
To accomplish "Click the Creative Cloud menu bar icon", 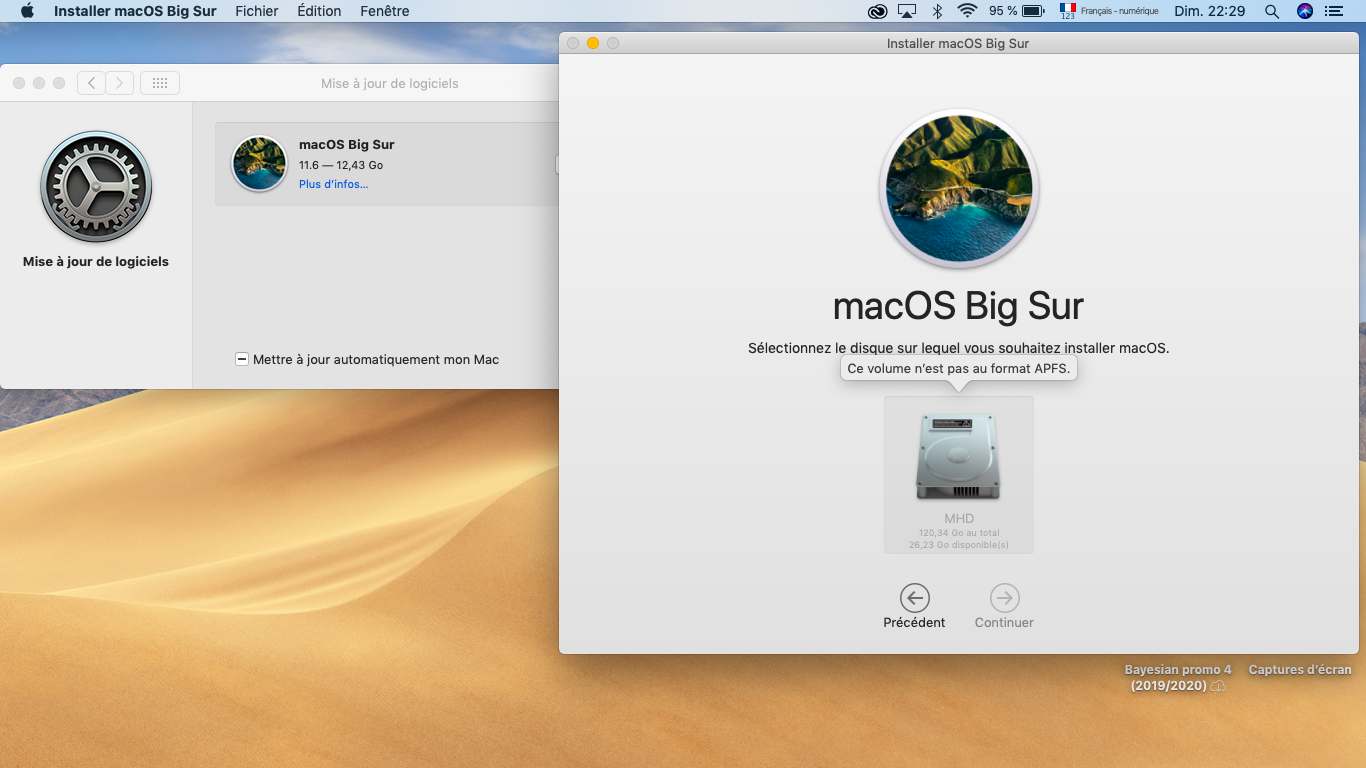I will point(877,11).
